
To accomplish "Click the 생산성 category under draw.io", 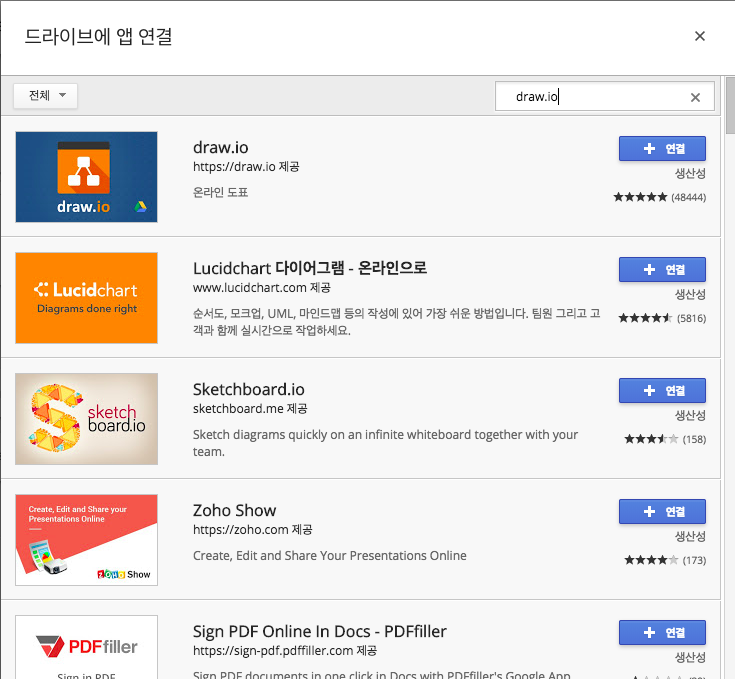I will 690,173.
